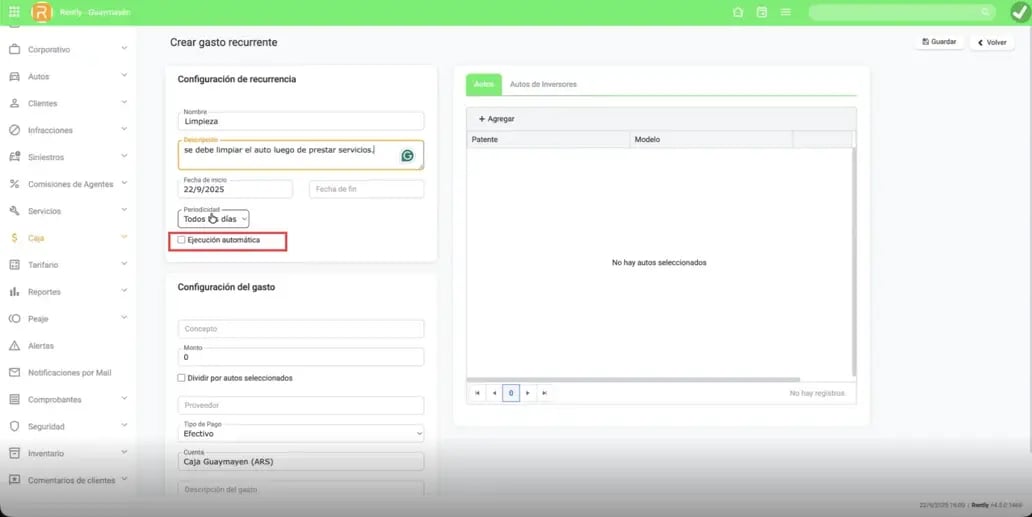Click the Concepto input field
The image size is (1032, 517).
(300, 329)
